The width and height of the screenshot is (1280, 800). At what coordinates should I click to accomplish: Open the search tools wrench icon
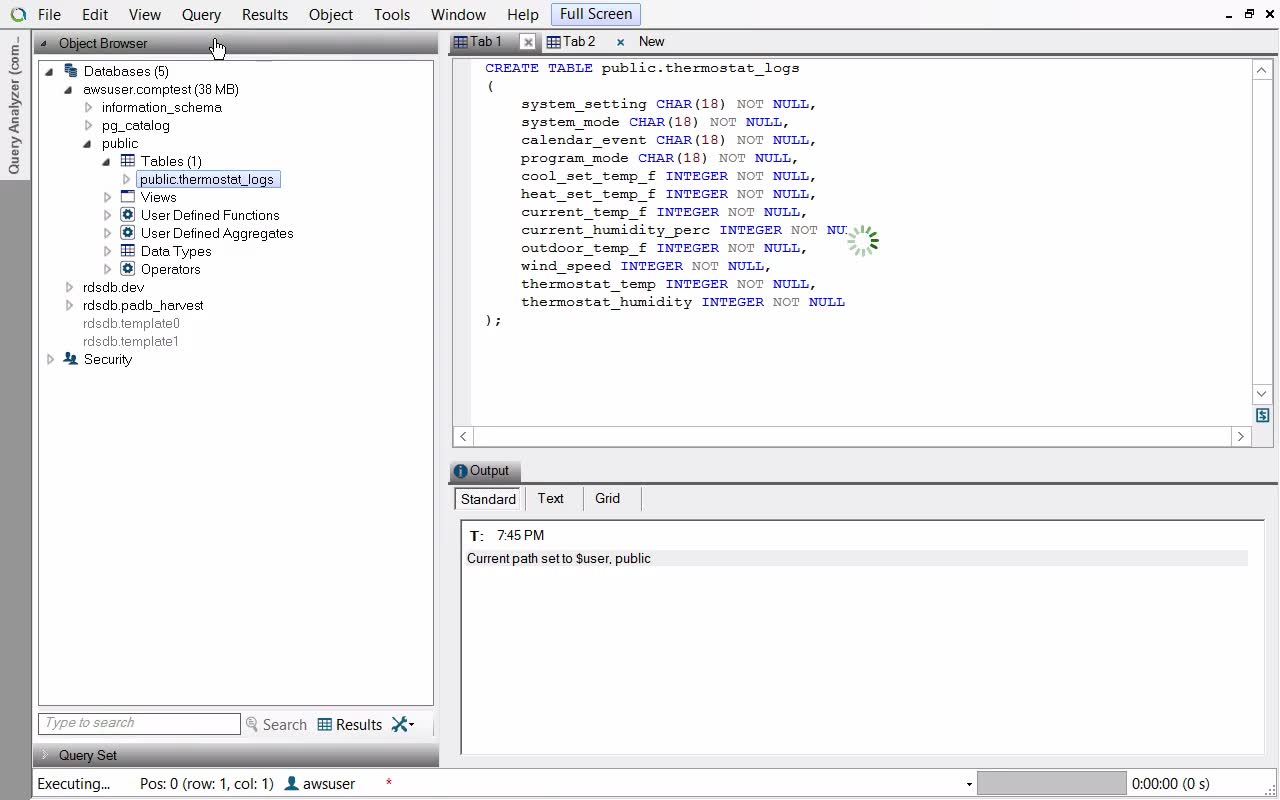402,724
